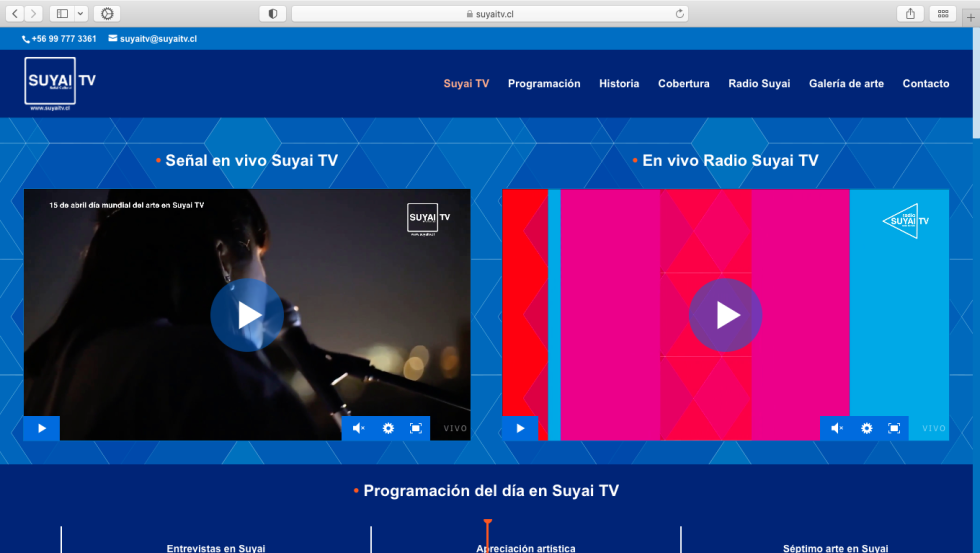Select Apreciación artística program
Screen dimensions: 980x553
coord(526,548)
